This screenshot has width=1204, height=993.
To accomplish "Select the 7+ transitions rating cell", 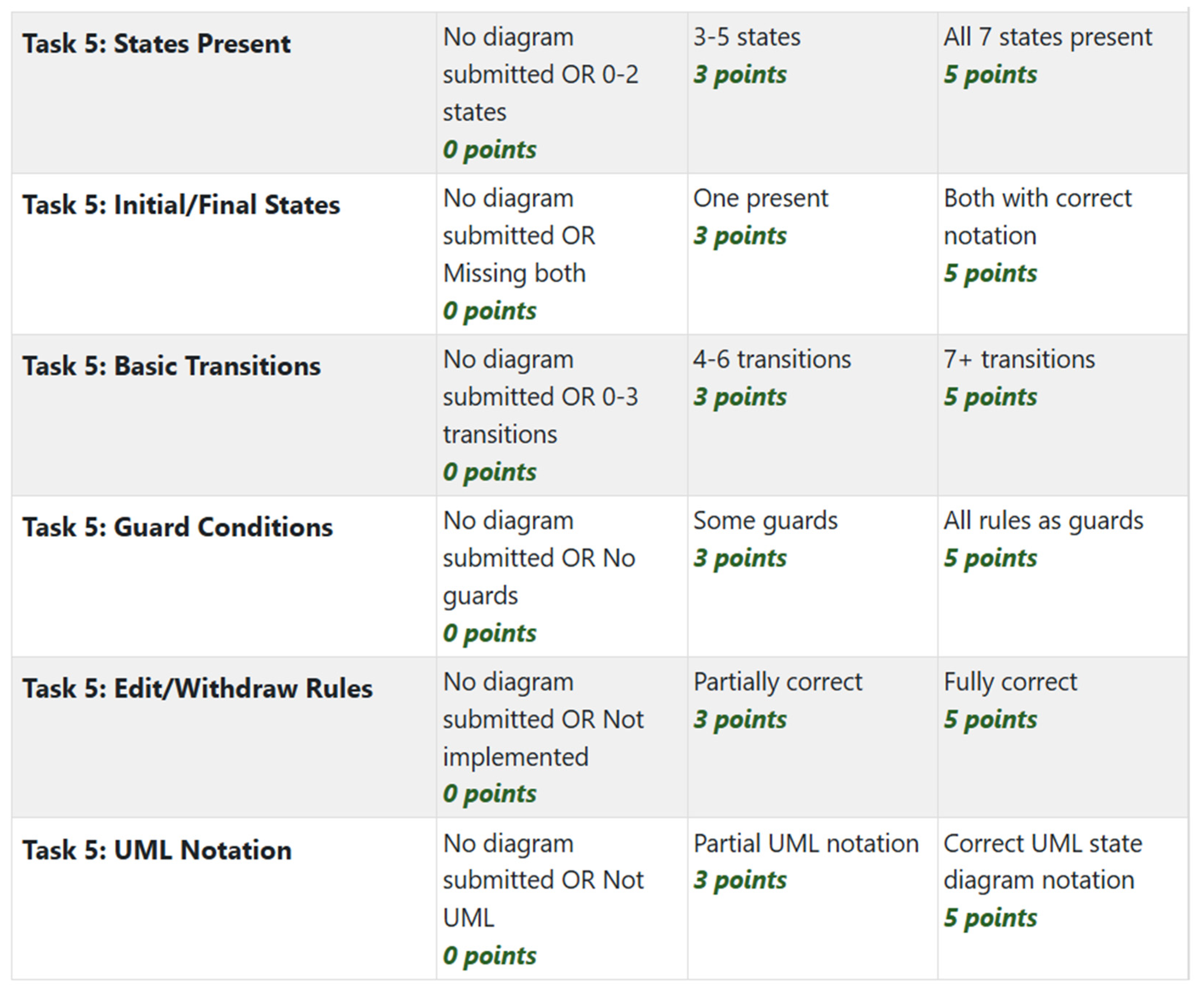I will click(x=1063, y=415).
